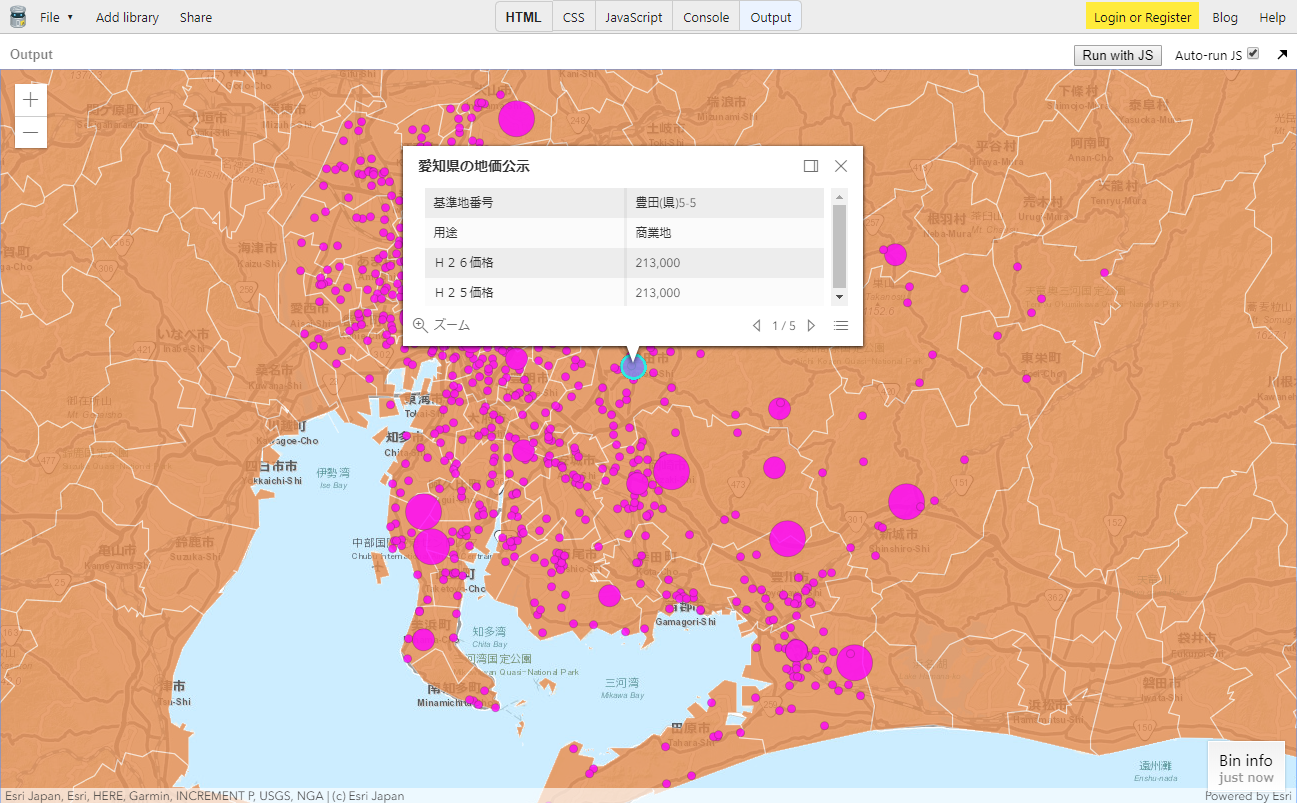This screenshot has height=803, width=1297.
Task: Toggle the Auto-run JS checkbox
Action: pyautogui.click(x=1253, y=54)
